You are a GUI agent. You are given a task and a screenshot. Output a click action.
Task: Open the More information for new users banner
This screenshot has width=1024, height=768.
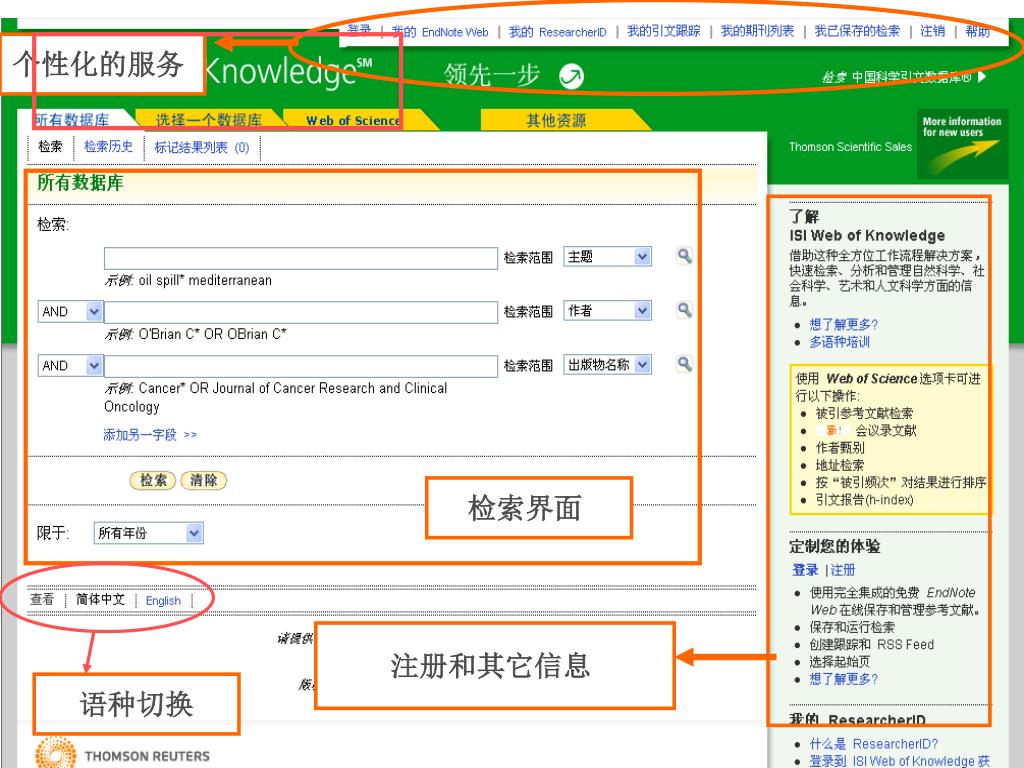(962, 144)
